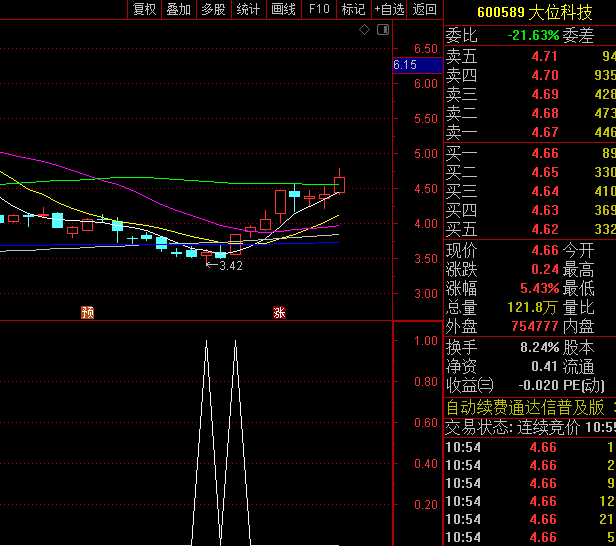Add stock via +自选 button
The width and height of the screenshot is (616, 546).
pos(388,9)
